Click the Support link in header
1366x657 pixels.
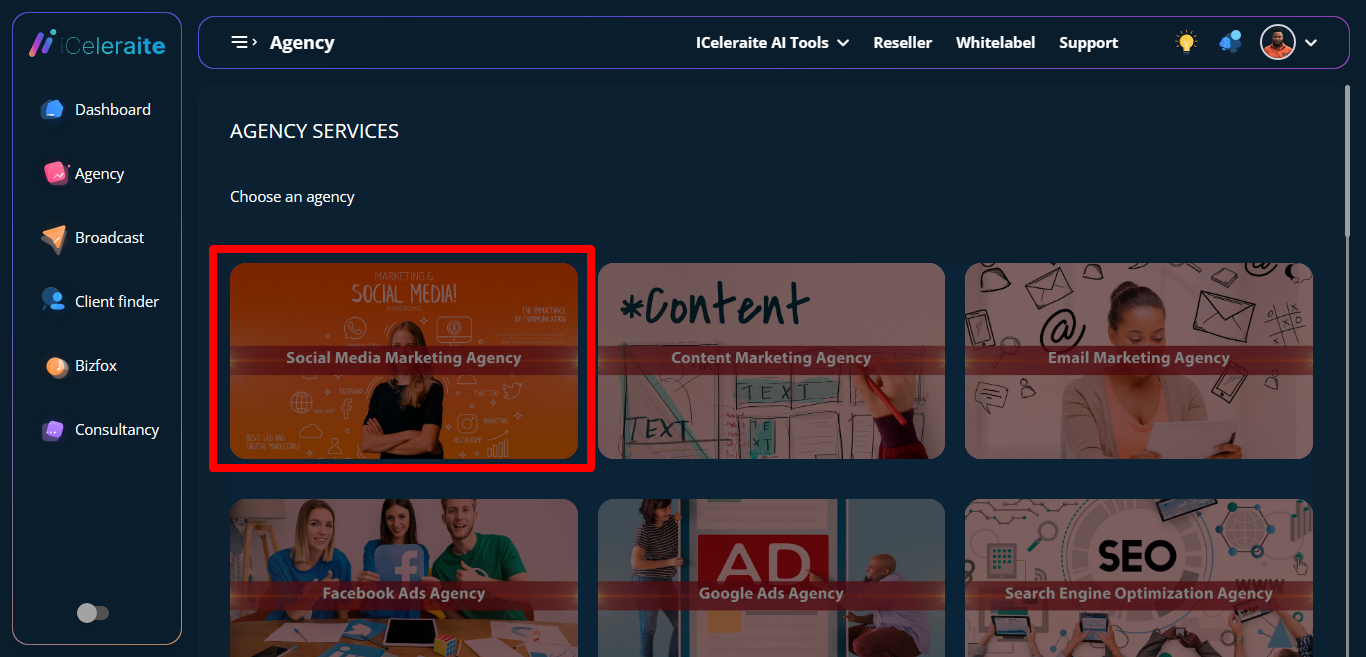(x=1088, y=43)
